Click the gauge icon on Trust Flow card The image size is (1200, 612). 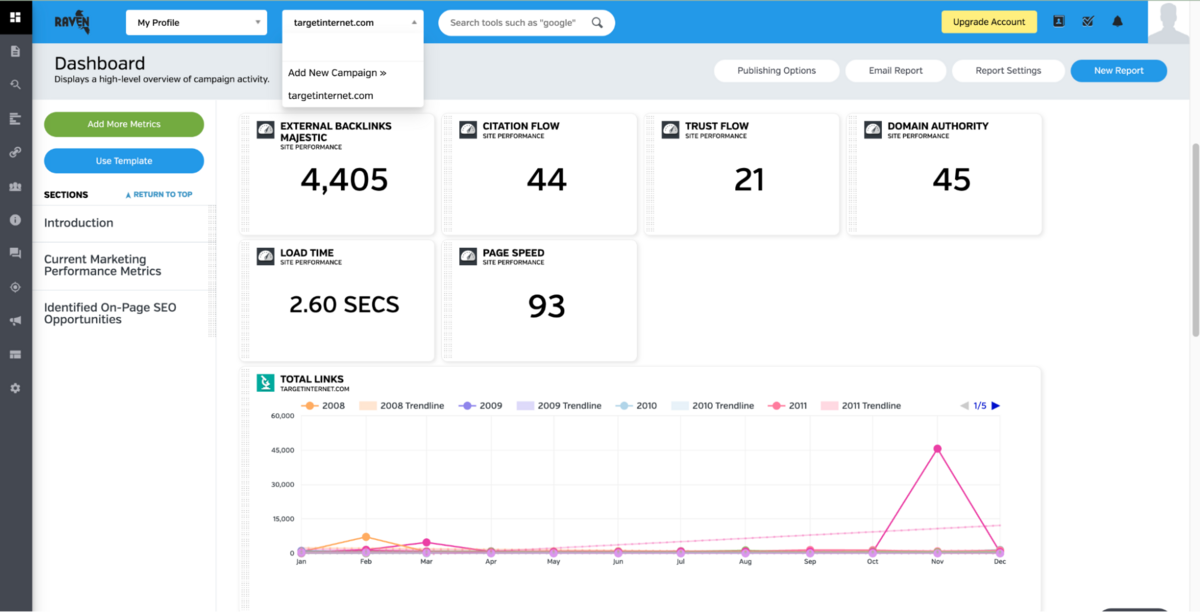(x=670, y=130)
